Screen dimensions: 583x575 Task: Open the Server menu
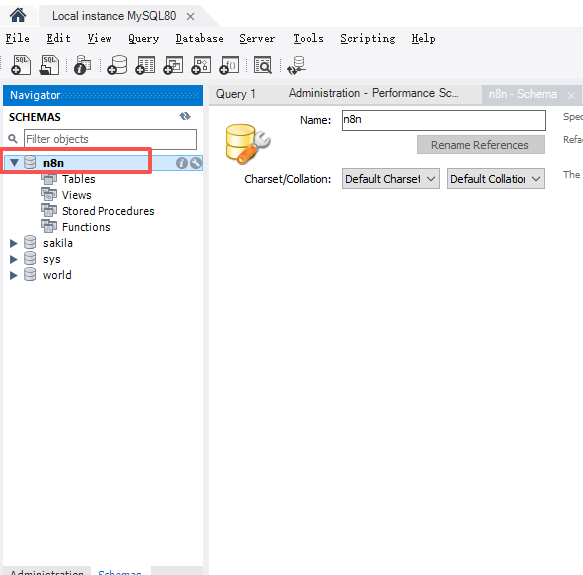[257, 38]
